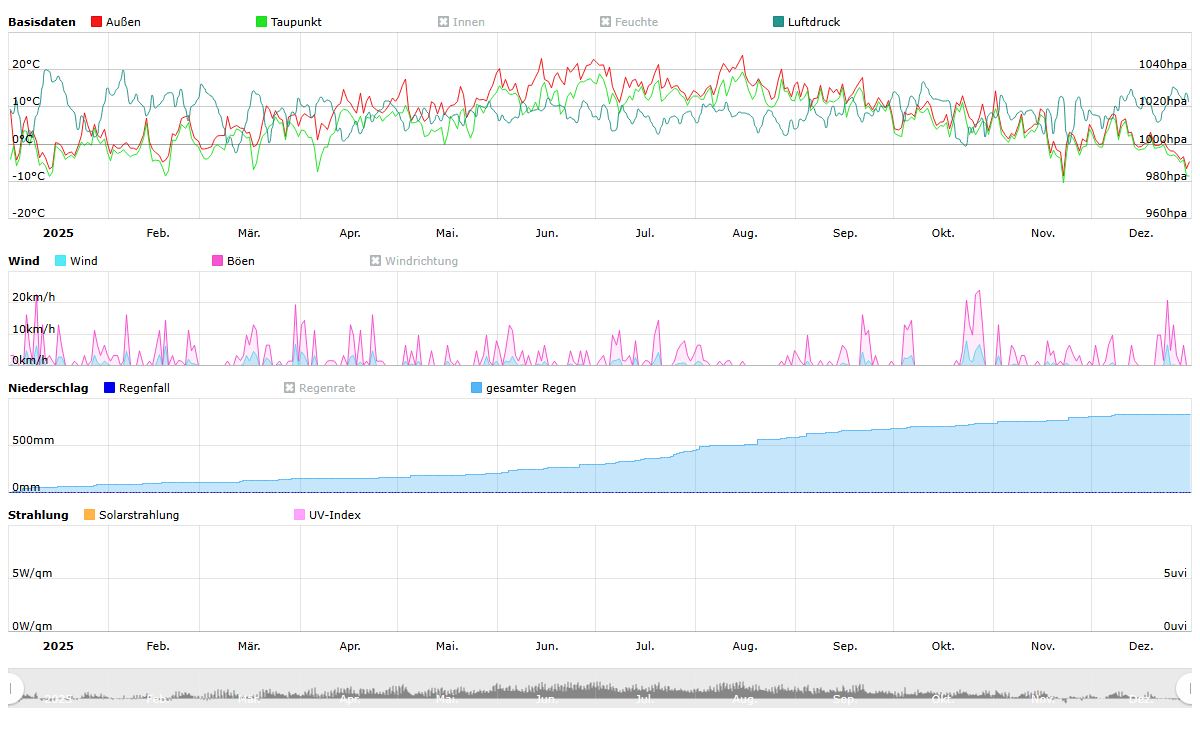Click the green Taupunkt legend marker
The width and height of the screenshot is (1200, 750).
tap(262, 22)
